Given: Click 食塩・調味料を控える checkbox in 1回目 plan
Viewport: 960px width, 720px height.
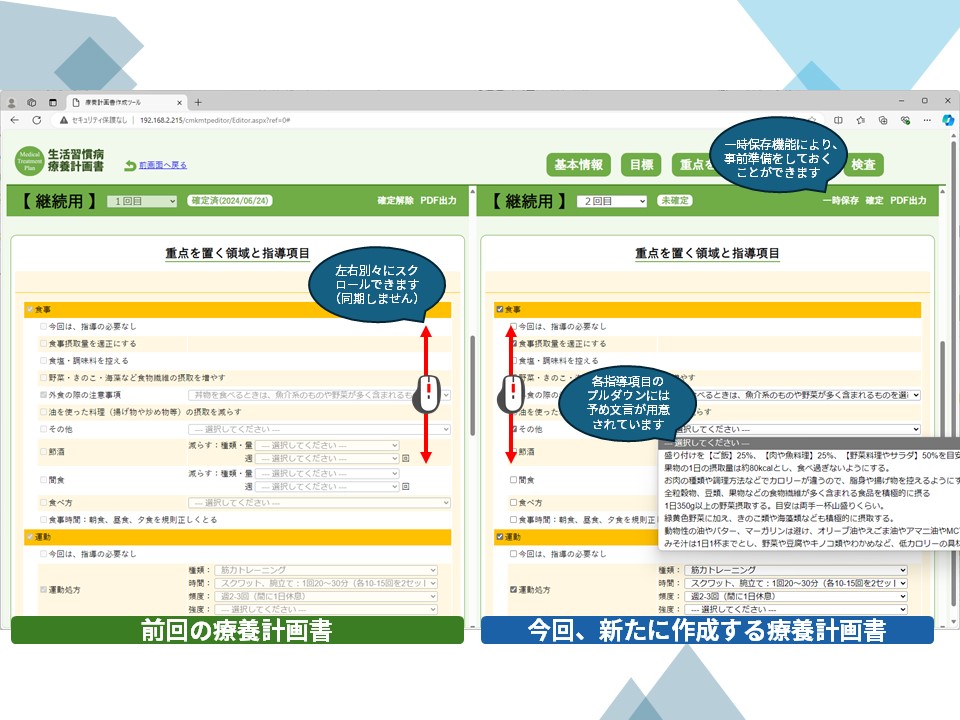Looking at the screenshot, I should [x=43, y=361].
